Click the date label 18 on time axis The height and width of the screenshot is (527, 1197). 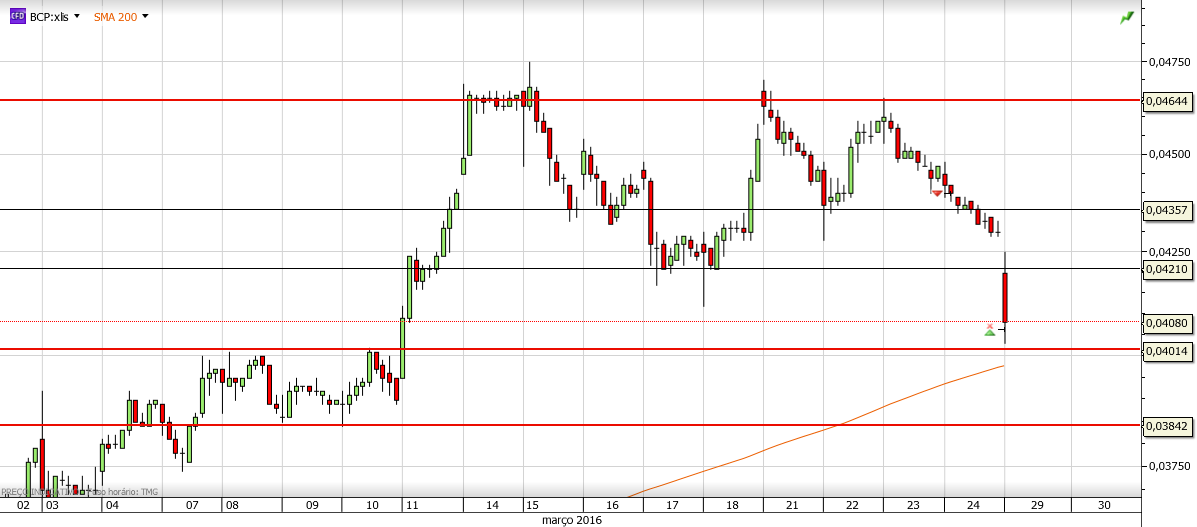coord(732,505)
